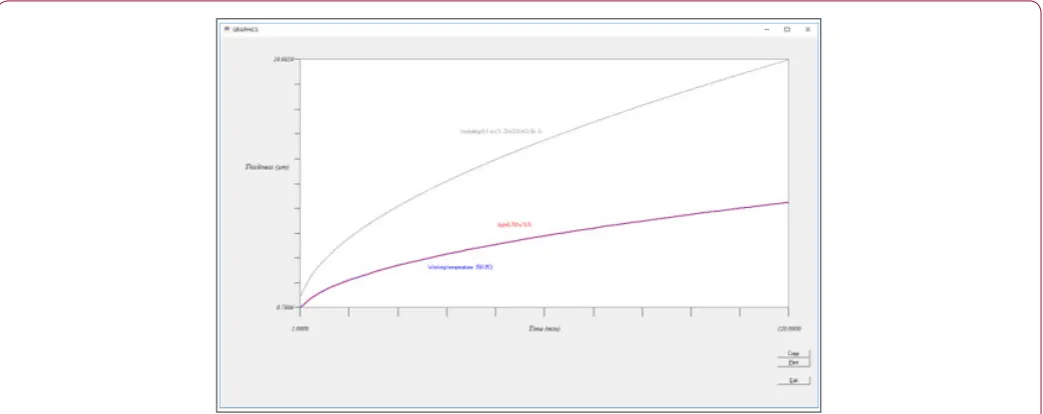Screen dimensions: 1043x414
Task: Click the 120.0000 x-axis maximum value
Action: [788, 329]
